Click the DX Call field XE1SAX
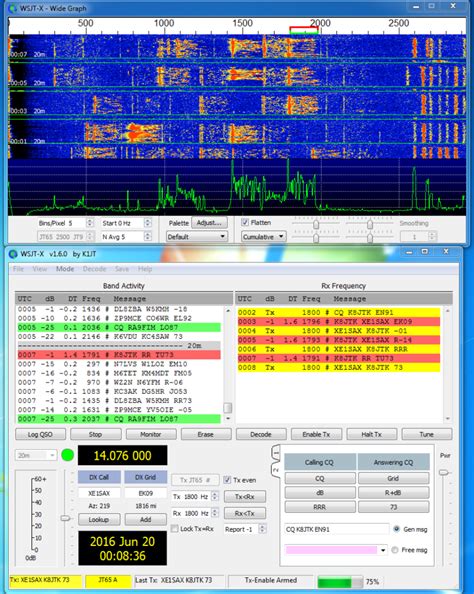 (x=99, y=494)
